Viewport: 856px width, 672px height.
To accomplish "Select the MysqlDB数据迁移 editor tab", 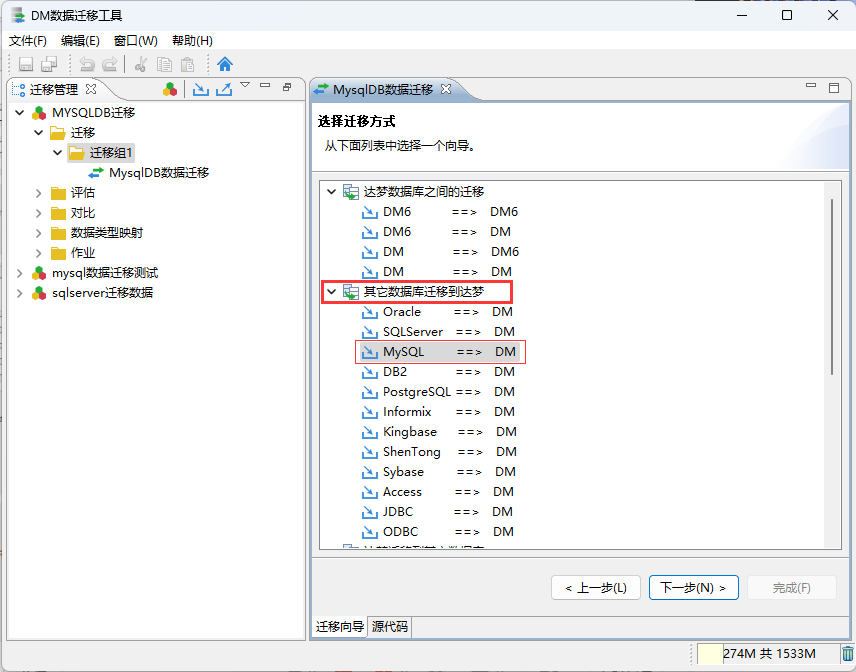I will click(x=383, y=90).
